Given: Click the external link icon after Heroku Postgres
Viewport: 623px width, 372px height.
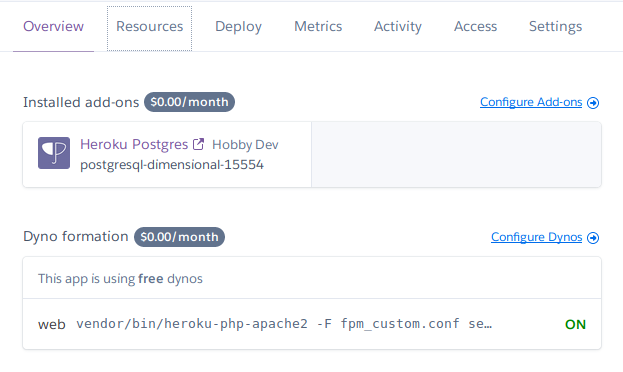Looking at the screenshot, I should pos(198,144).
